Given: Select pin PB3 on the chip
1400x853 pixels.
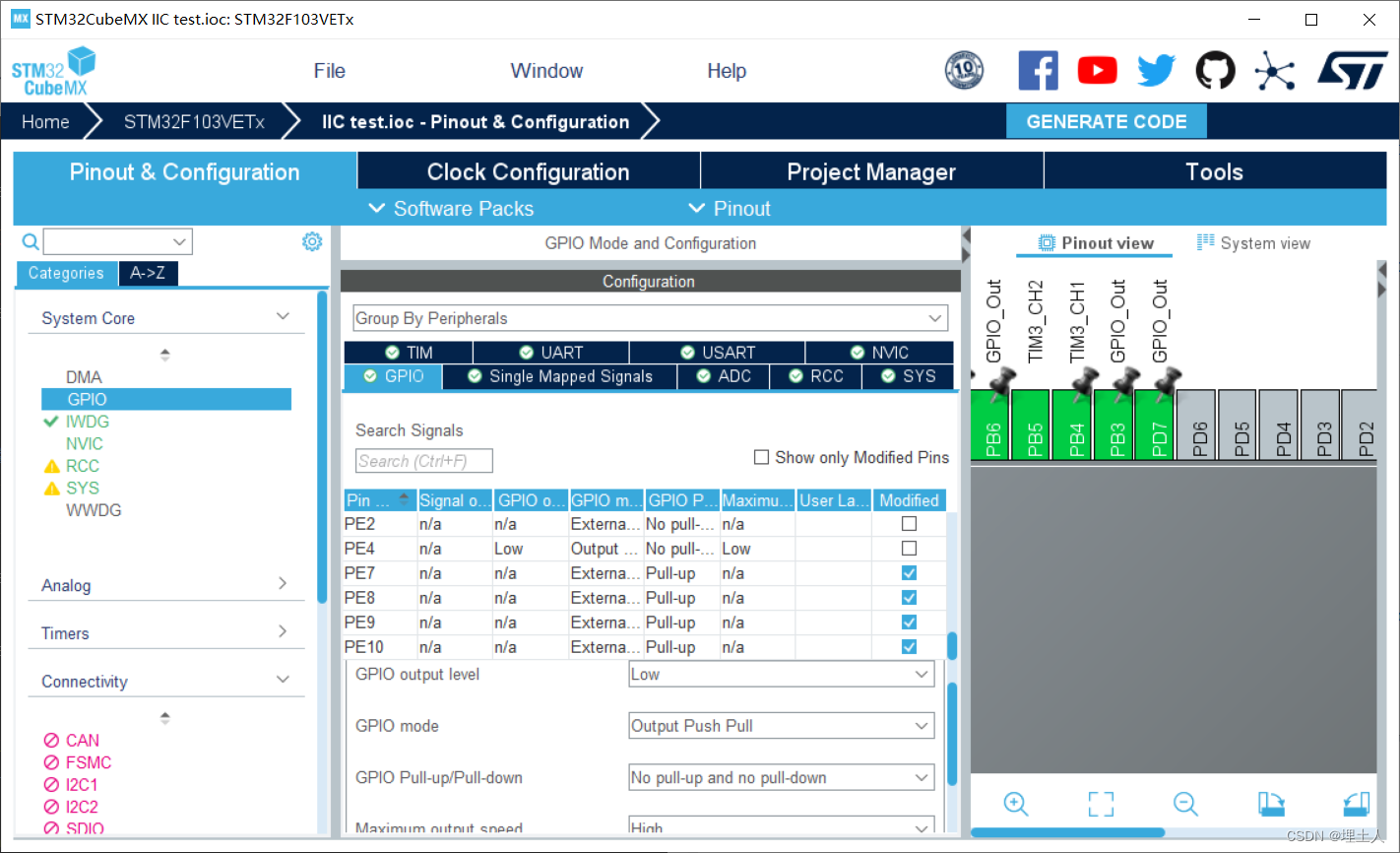Looking at the screenshot, I should pos(1113,425).
